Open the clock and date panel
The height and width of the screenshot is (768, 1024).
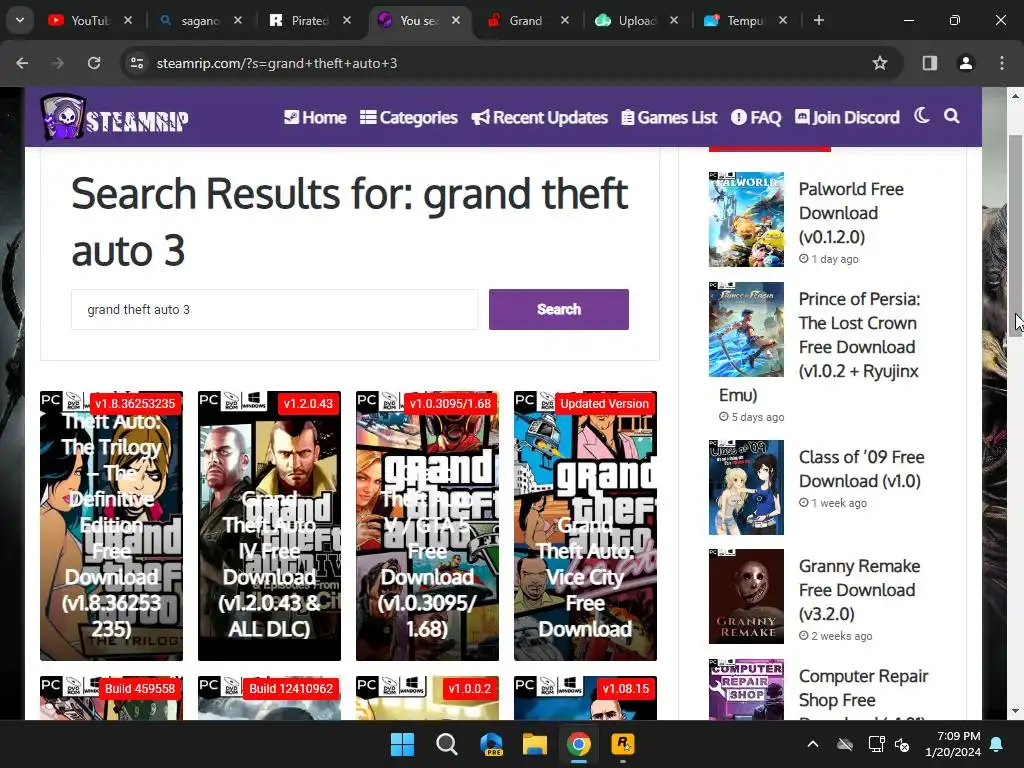(953, 744)
